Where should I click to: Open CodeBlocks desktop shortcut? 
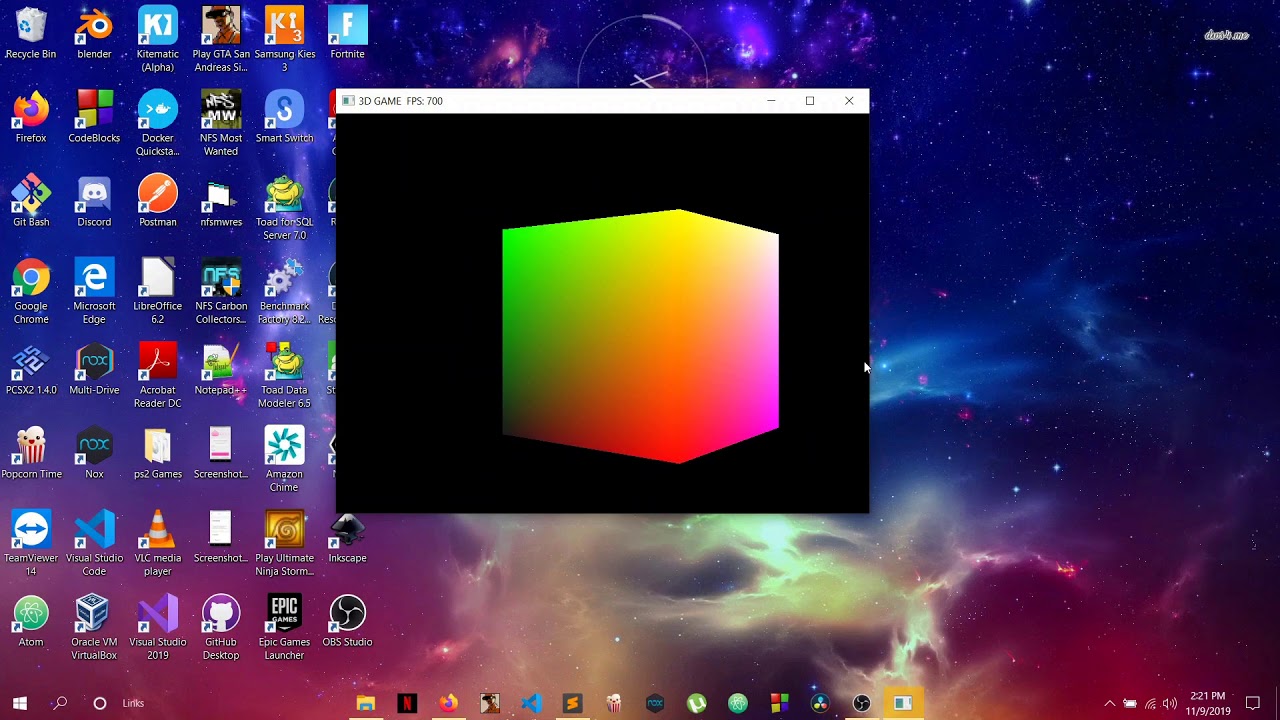(94, 117)
